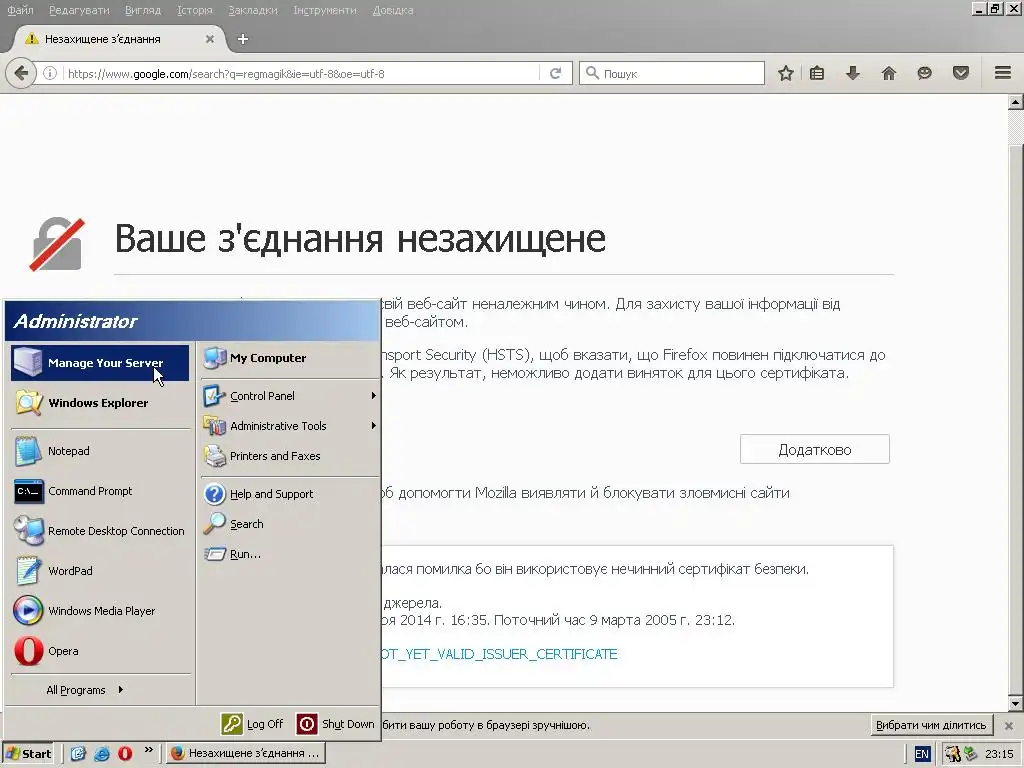Screen dimensions: 1024x768
Task: Click the Log Off button
Action: click(252, 724)
